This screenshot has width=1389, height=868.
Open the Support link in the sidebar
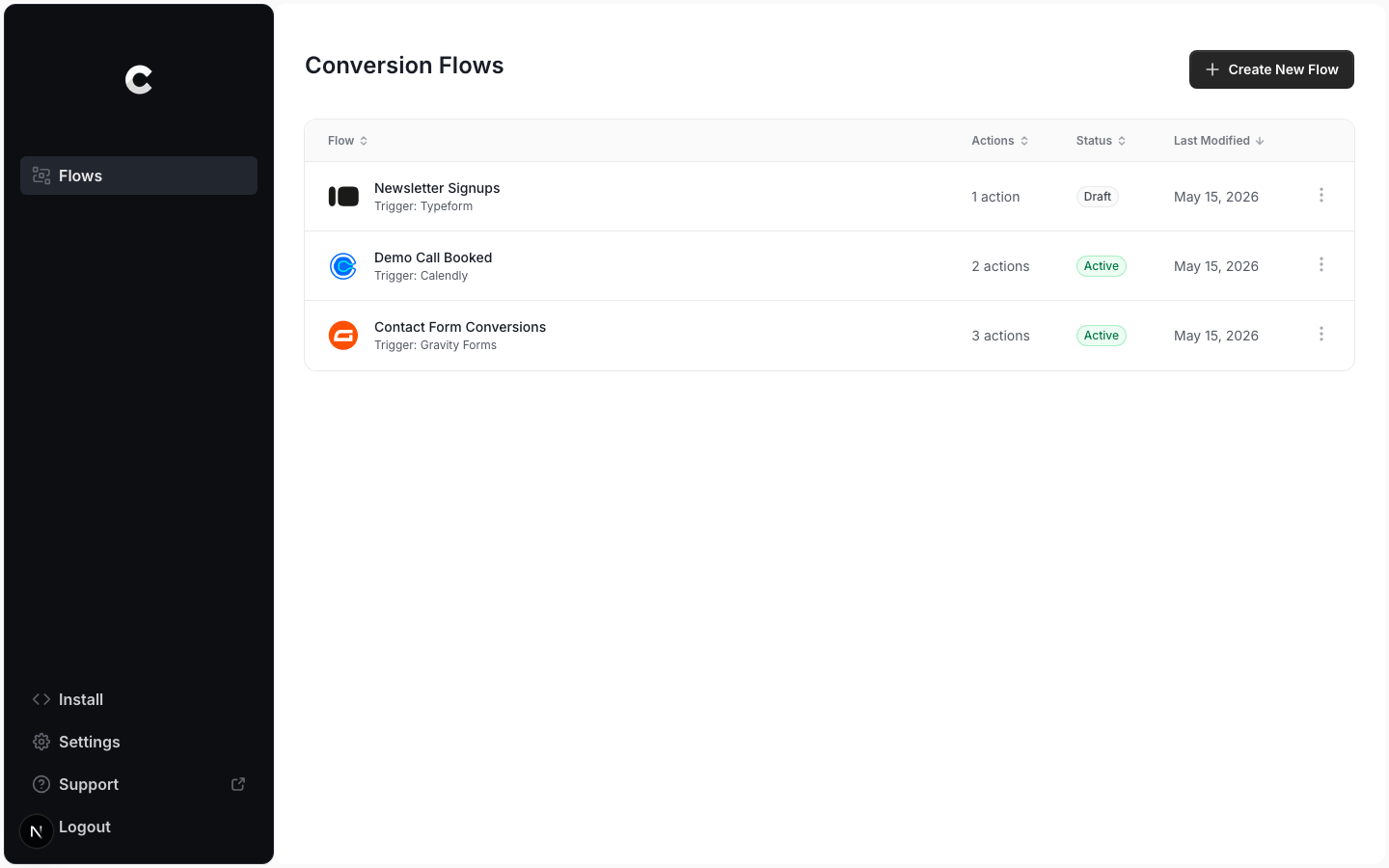[x=139, y=784]
